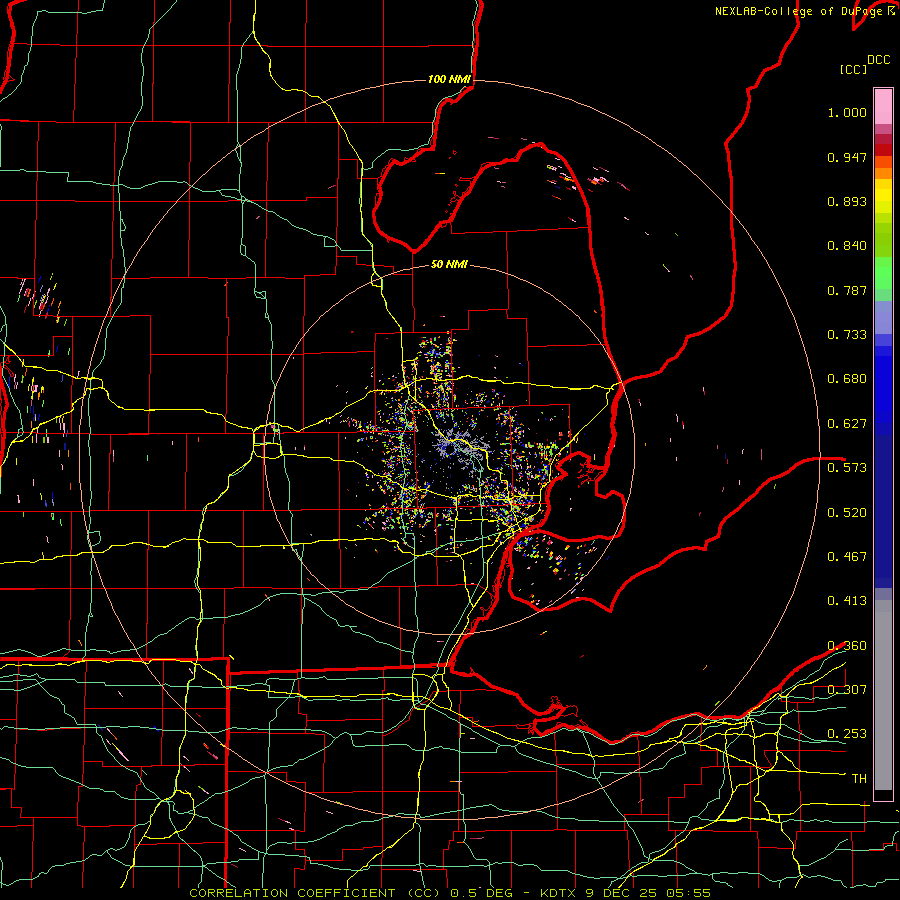Image resolution: width=900 pixels, height=900 pixels.
Task: Click the 0.573 scale value
Action: (x=847, y=468)
